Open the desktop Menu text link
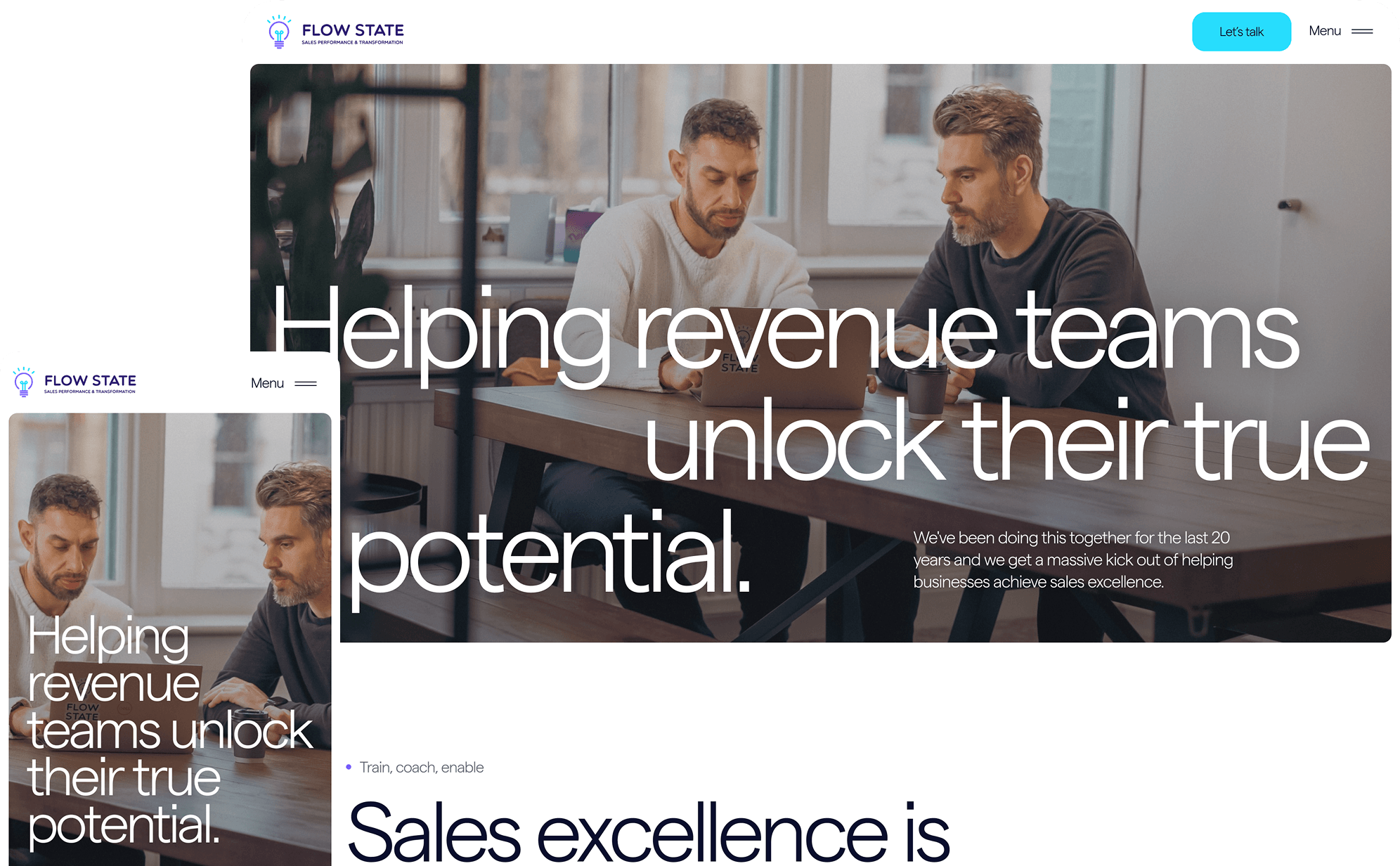Viewport: 1400px width, 866px height. (x=1325, y=31)
